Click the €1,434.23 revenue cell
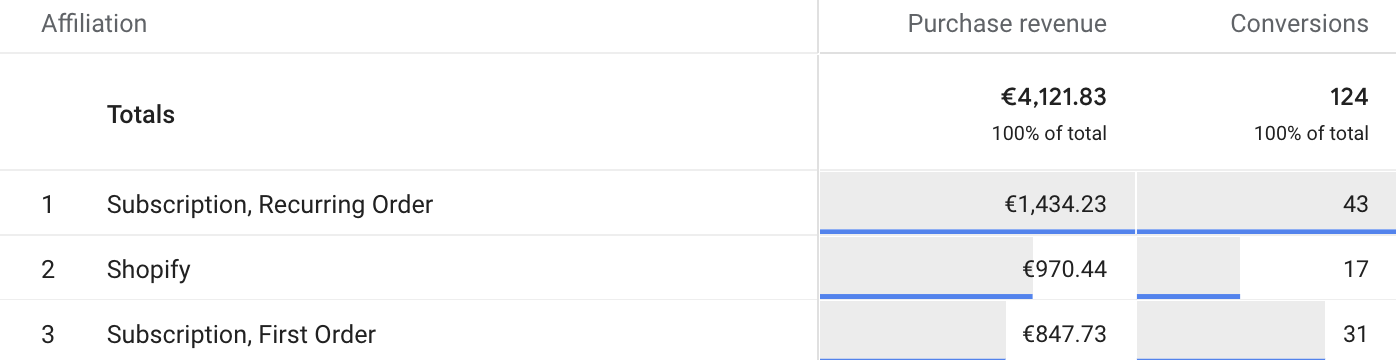This screenshot has width=1396, height=360. (x=977, y=204)
